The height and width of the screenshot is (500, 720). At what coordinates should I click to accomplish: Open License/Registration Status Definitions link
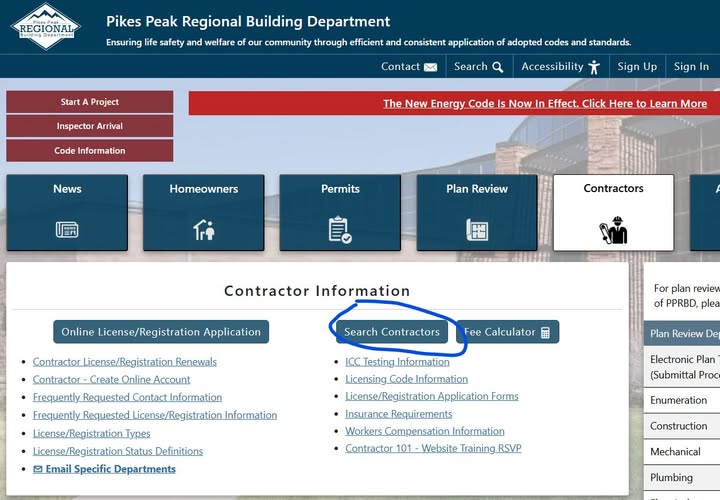[118, 451]
